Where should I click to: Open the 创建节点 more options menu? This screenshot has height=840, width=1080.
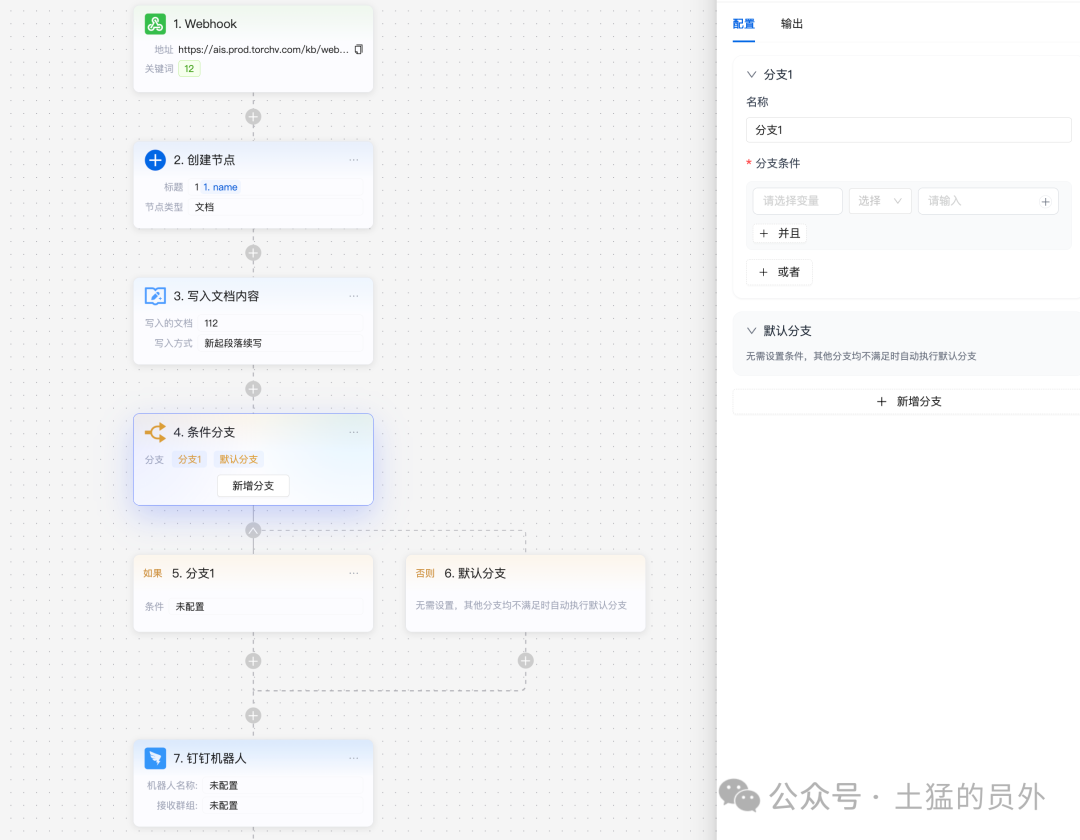pyautogui.click(x=353, y=160)
